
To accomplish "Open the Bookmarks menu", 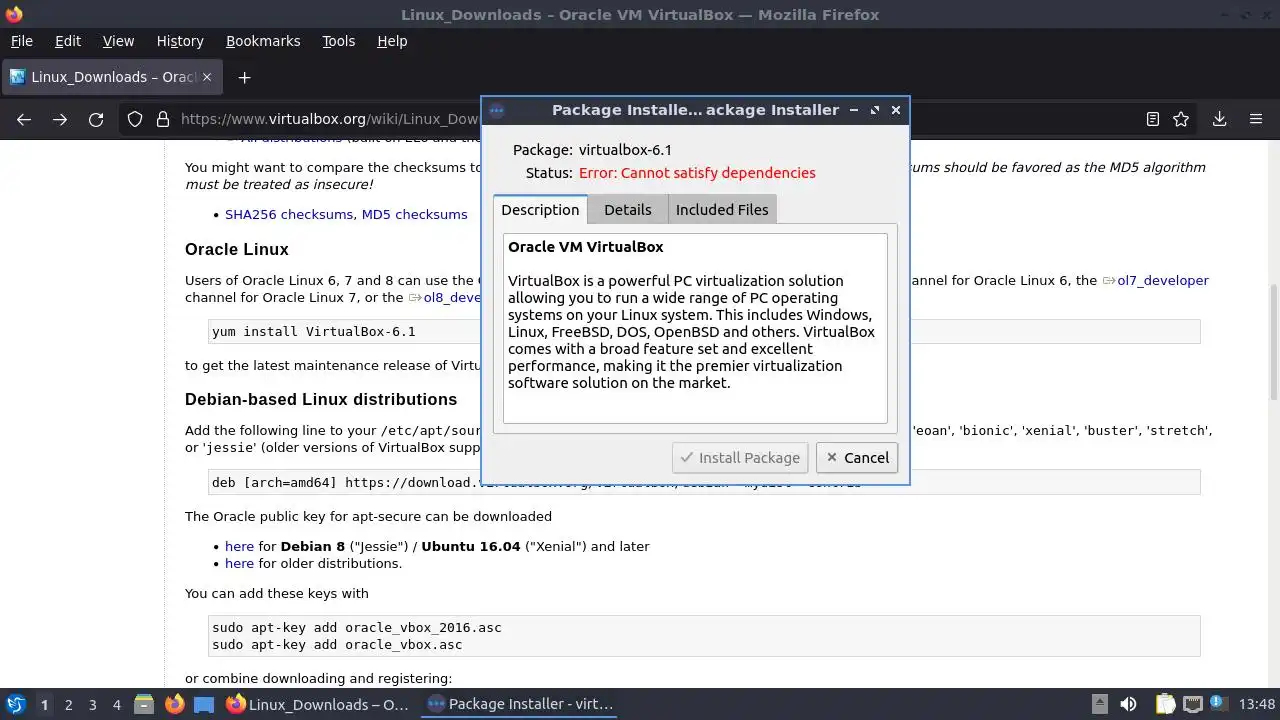I will point(263,41).
